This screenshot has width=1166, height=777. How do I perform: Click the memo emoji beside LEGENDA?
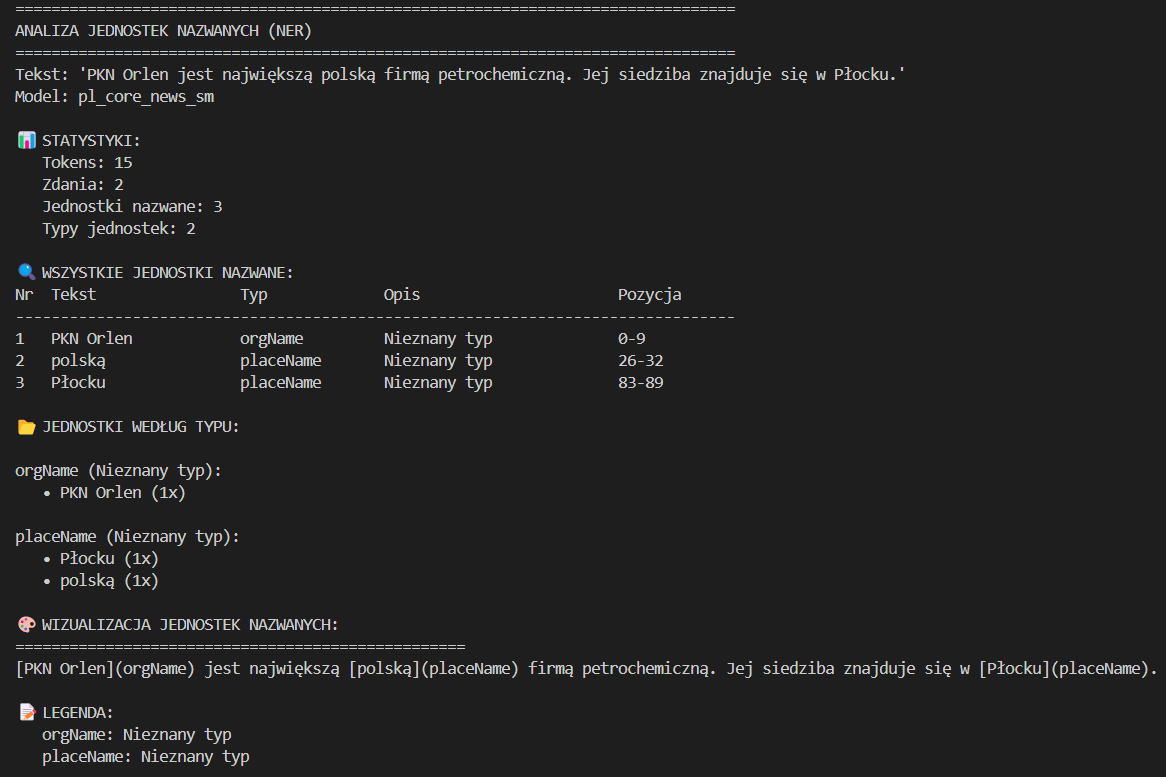point(27,712)
